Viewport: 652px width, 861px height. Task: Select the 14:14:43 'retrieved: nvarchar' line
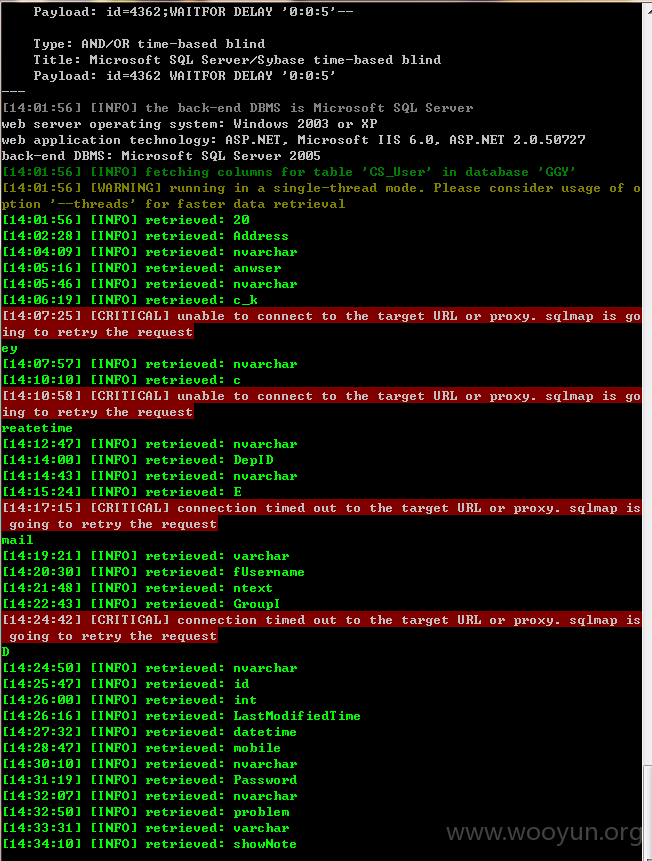point(149,476)
